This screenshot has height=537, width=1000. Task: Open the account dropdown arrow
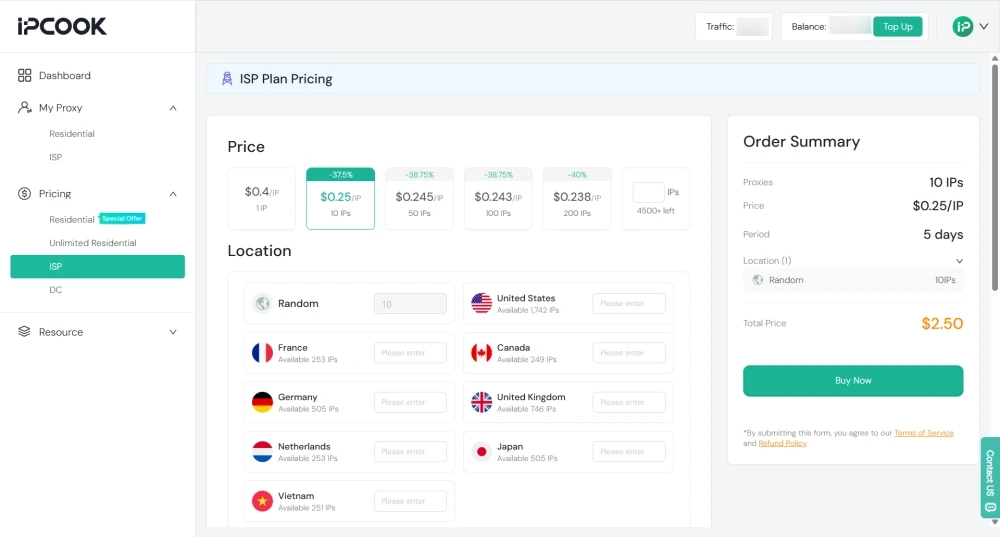point(984,27)
